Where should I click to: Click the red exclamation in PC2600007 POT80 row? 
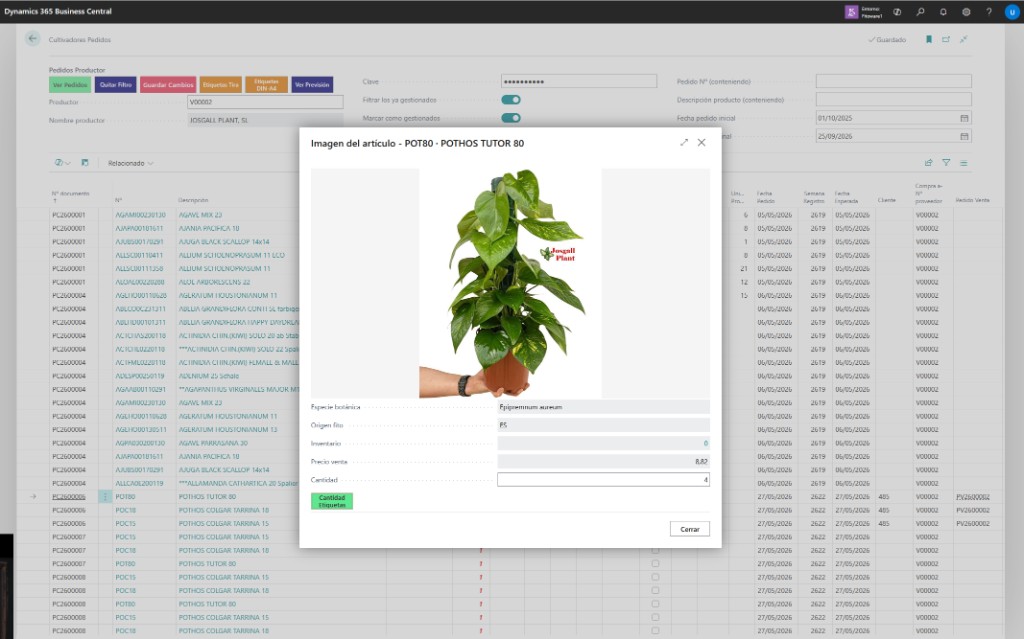(x=481, y=564)
